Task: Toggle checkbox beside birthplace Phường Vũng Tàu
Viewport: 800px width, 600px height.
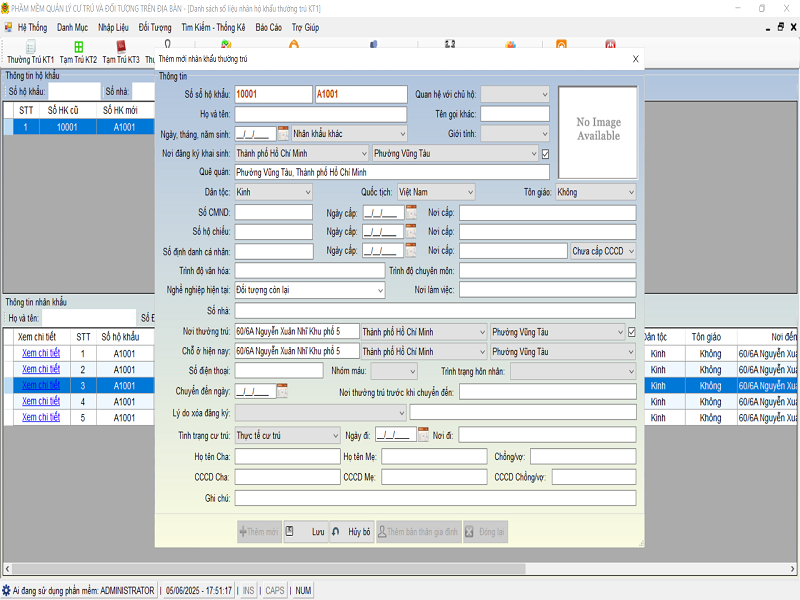Action: pos(545,154)
